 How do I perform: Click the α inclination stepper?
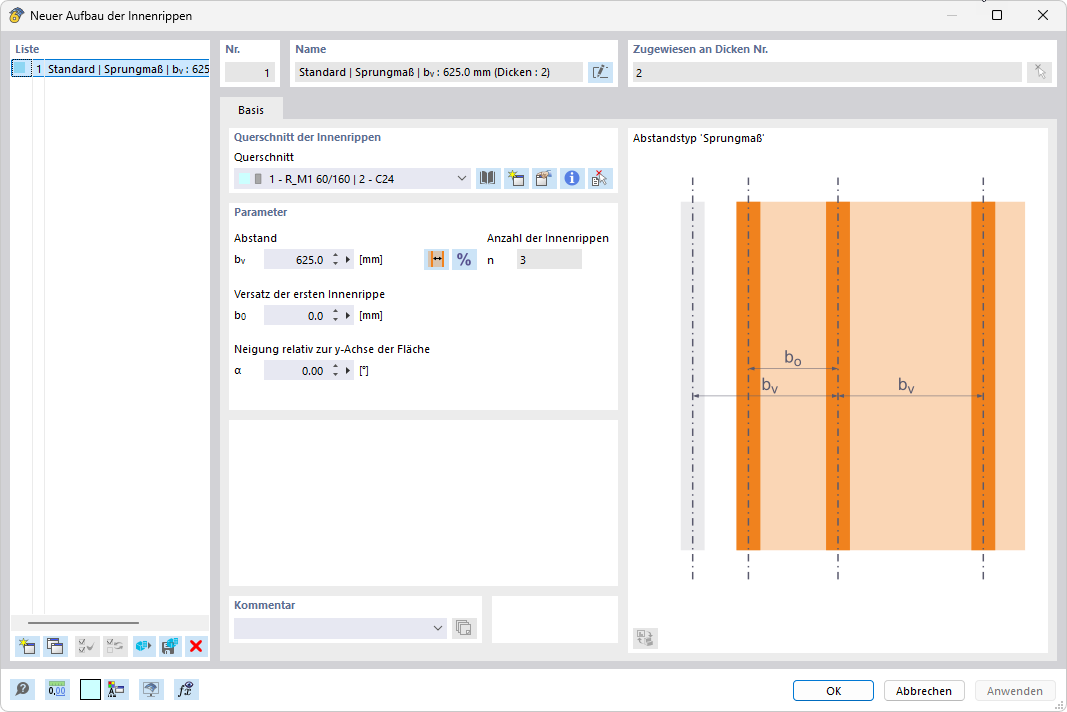[x=335, y=370]
